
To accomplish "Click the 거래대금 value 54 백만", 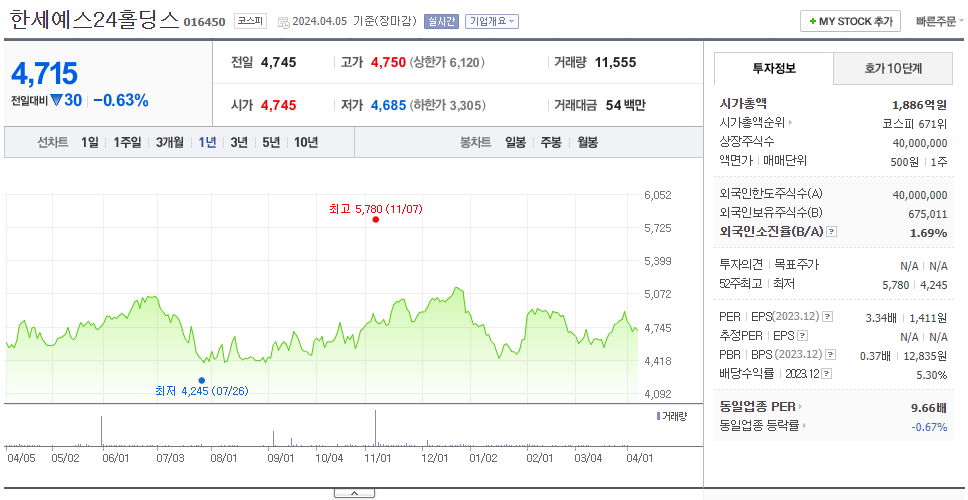I will pyautogui.click(x=625, y=106).
